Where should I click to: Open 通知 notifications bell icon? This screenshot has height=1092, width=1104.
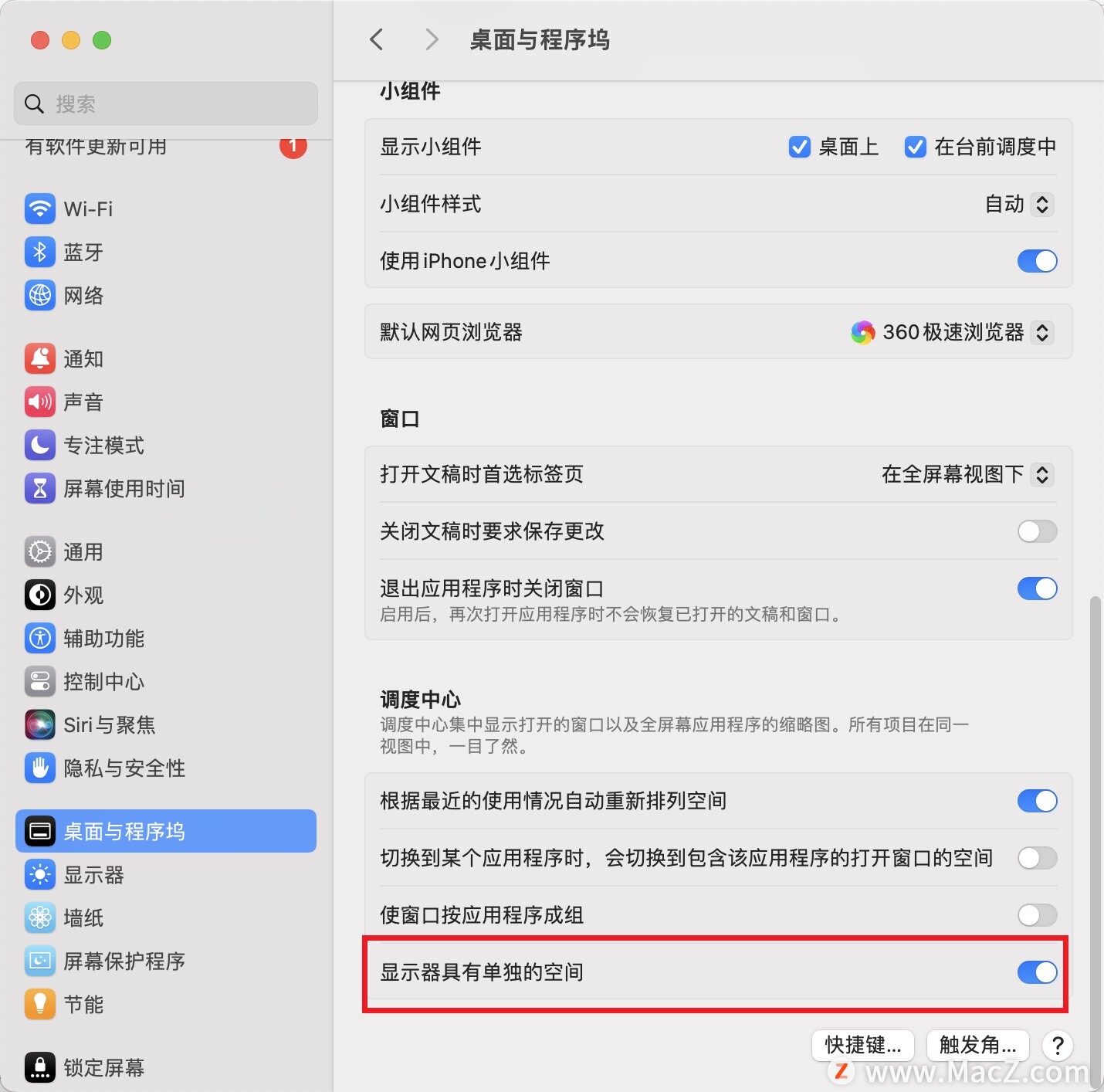39,358
